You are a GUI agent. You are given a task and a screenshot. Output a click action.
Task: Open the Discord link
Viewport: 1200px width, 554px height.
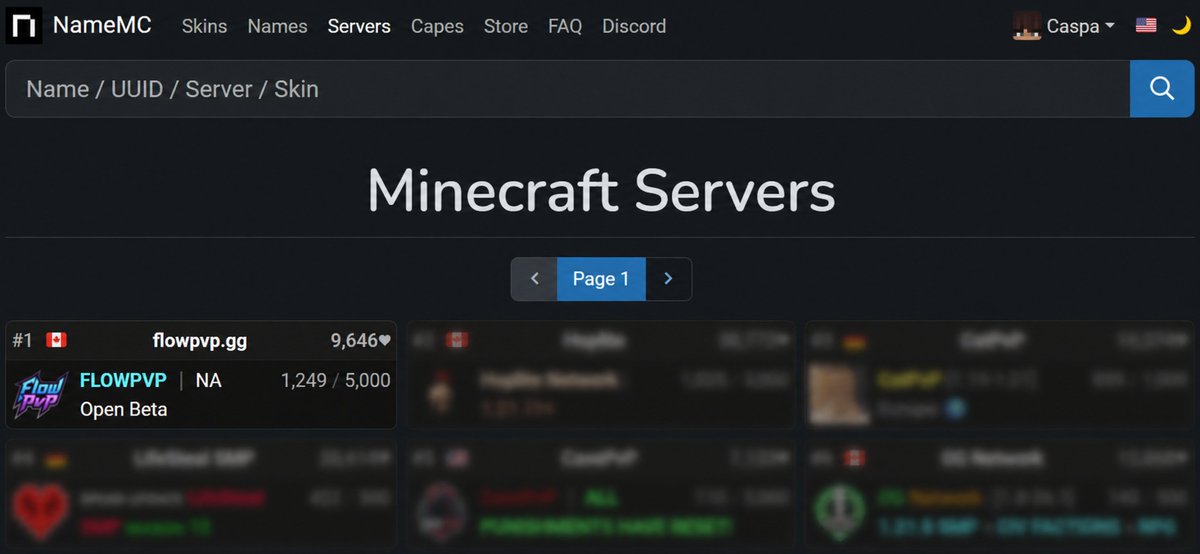pyautogui.click(x=634, y=26)
